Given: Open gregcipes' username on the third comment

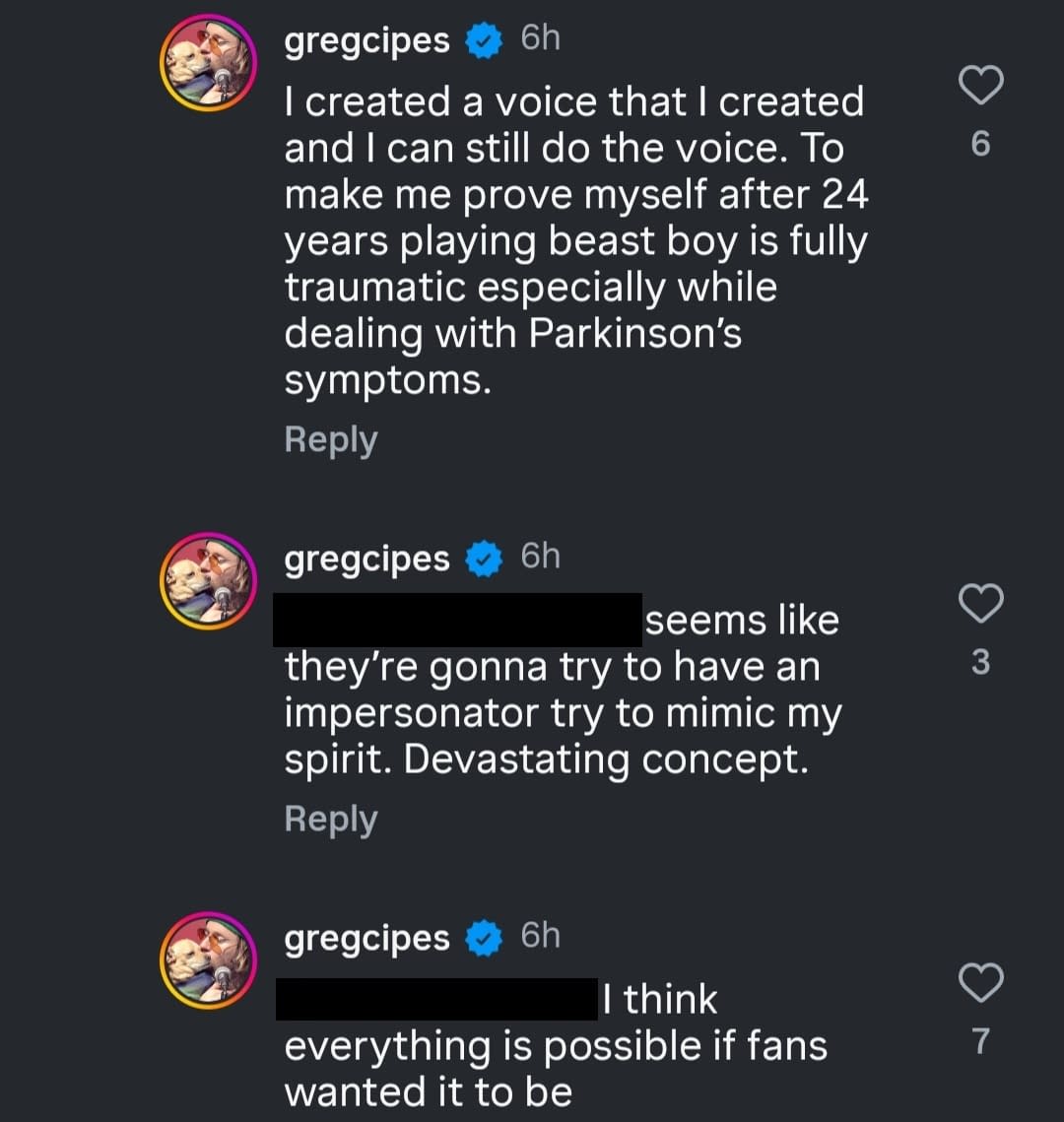Looking at the screenshot, I should pyautogui.click(x=366, y=938).
